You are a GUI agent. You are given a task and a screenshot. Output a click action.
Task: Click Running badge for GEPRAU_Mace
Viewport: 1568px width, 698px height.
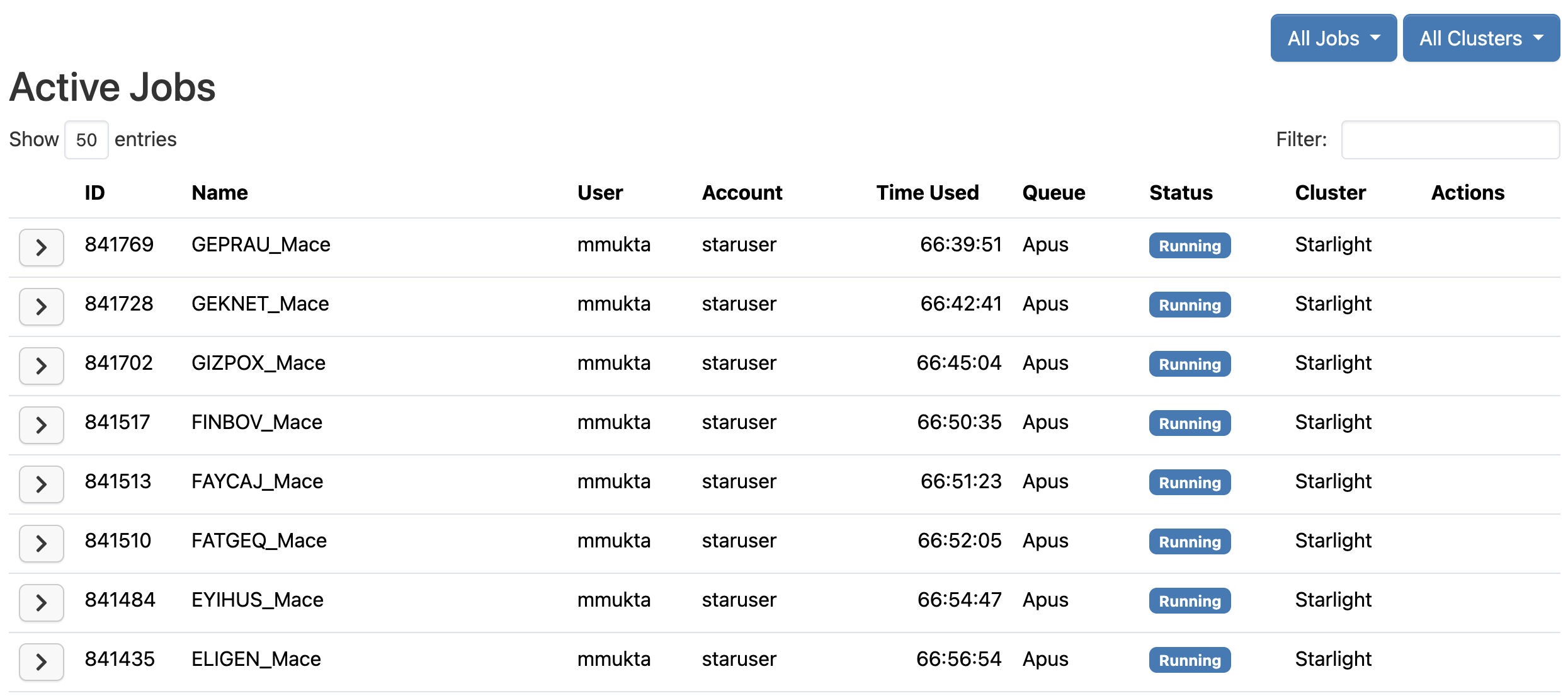pos(1189,246)
